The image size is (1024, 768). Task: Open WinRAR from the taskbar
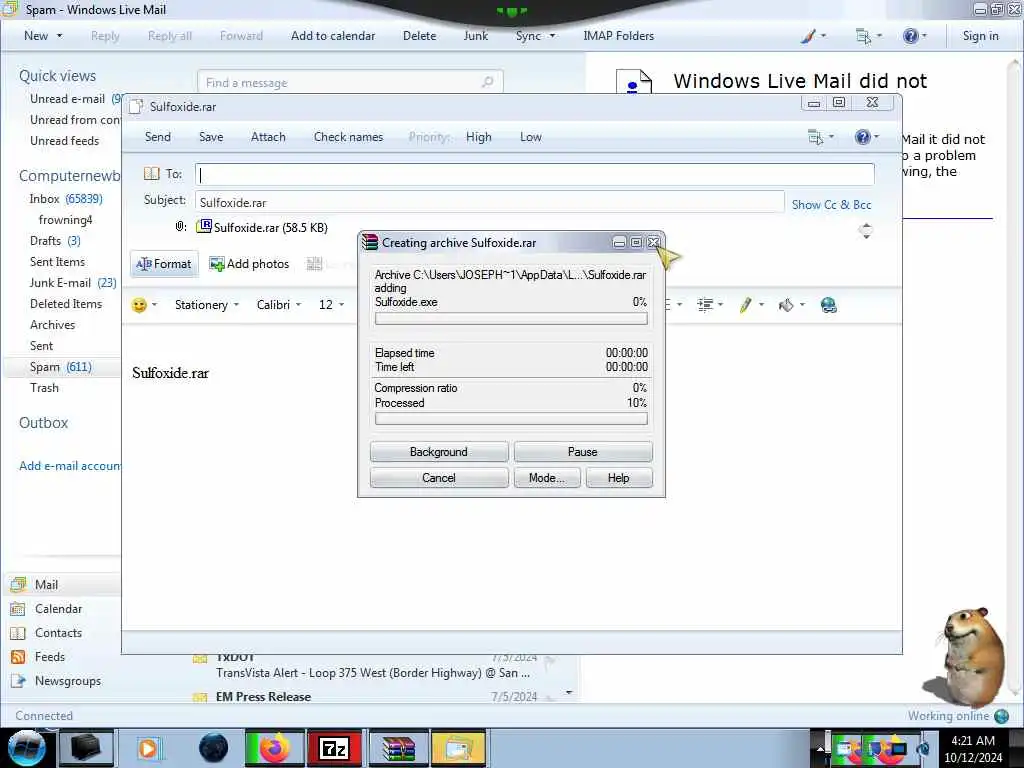[x=398, y=748]
